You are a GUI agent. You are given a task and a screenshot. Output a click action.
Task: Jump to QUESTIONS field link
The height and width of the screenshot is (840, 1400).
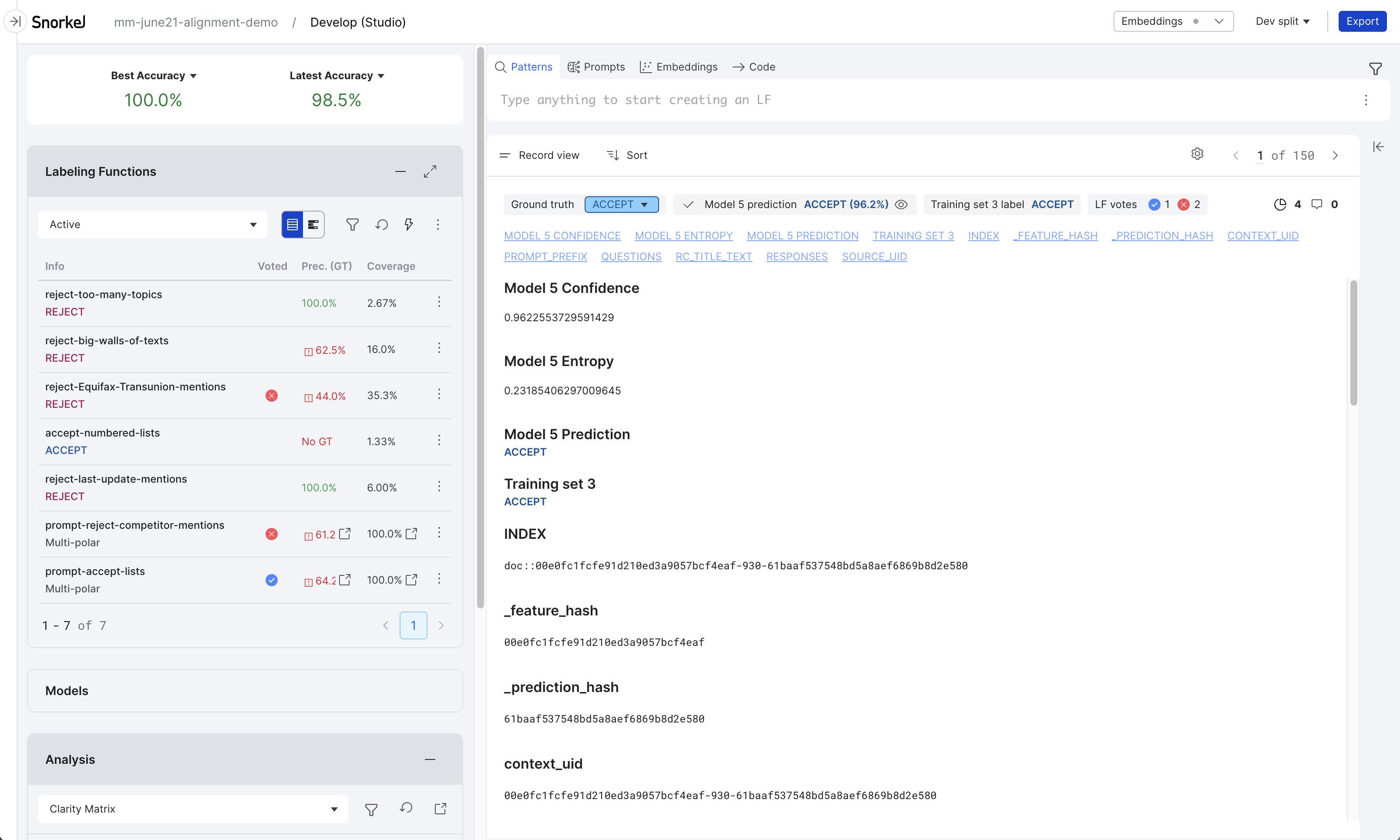pos(631,256)
